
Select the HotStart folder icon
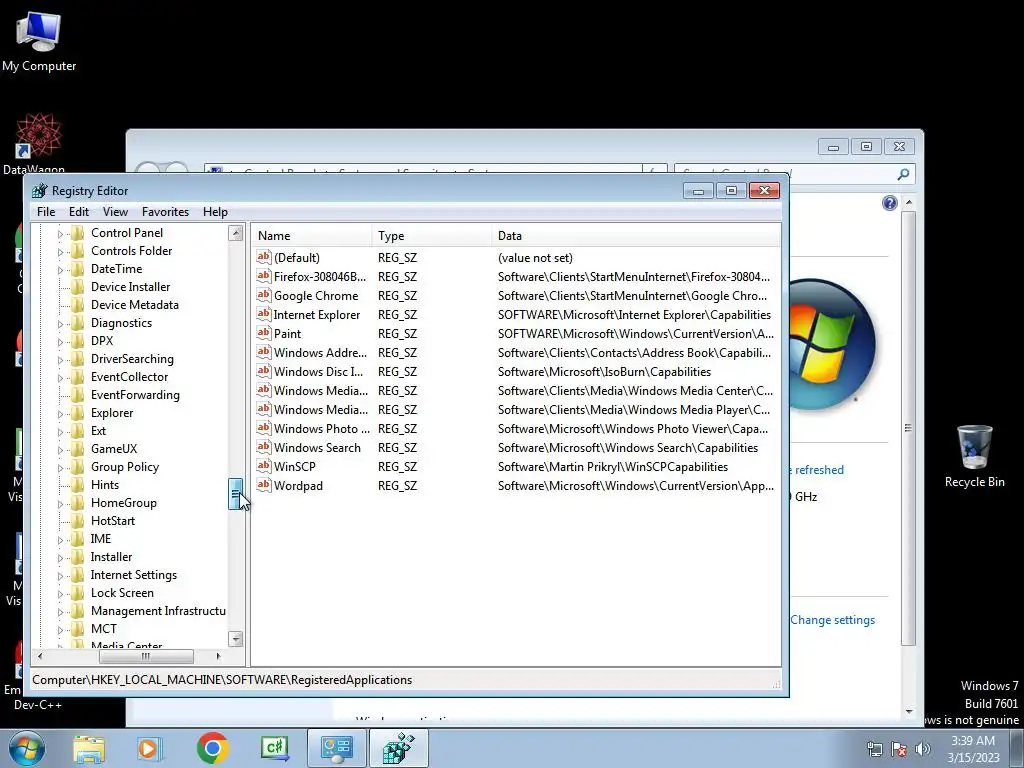click(78, 521)
